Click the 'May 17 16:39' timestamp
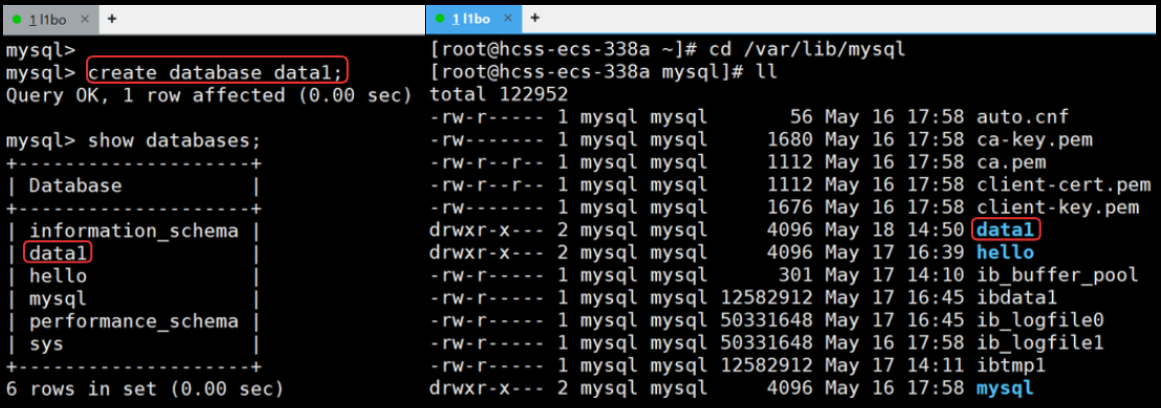This screenshot has height=408, width=1161. click(894, 253)
